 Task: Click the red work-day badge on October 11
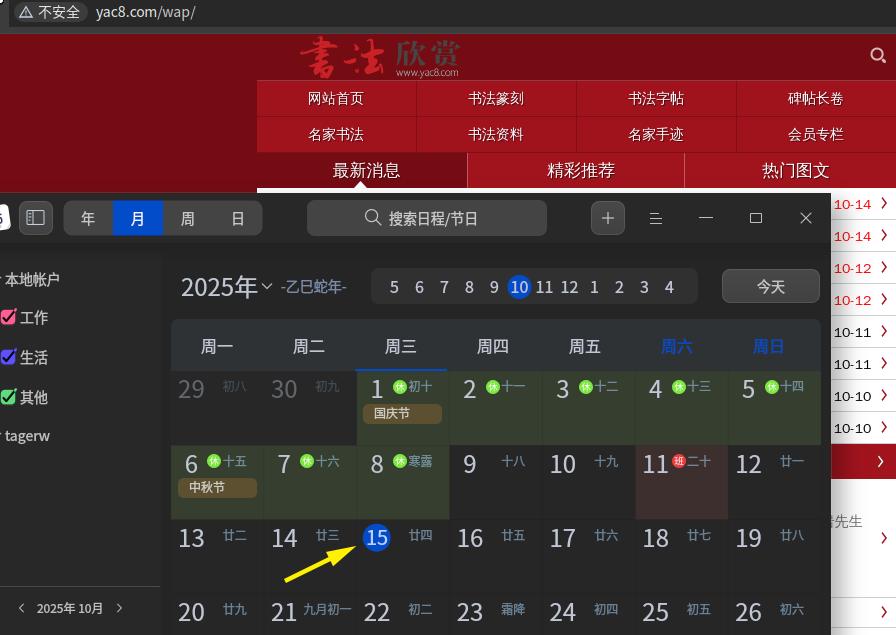[679, 461]
